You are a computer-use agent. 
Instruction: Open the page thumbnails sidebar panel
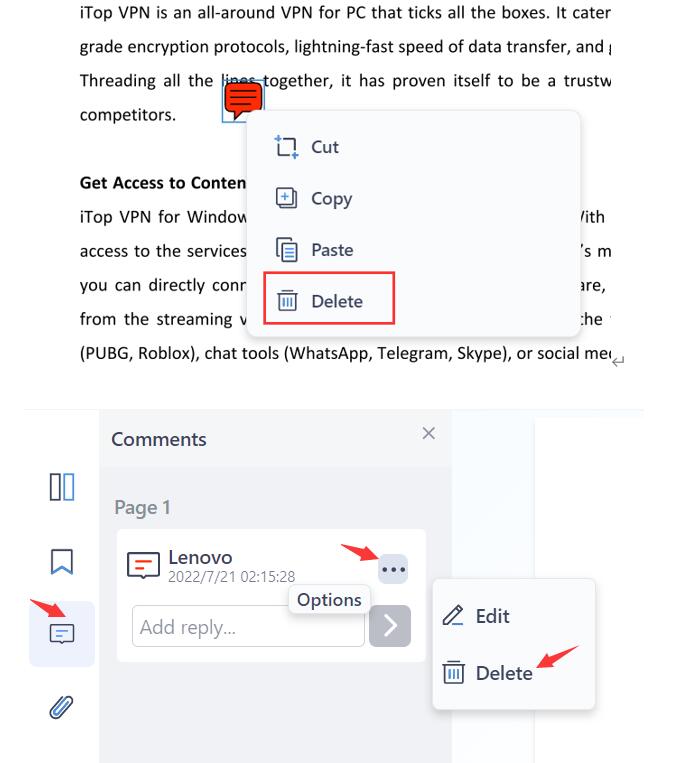(62, 487)
